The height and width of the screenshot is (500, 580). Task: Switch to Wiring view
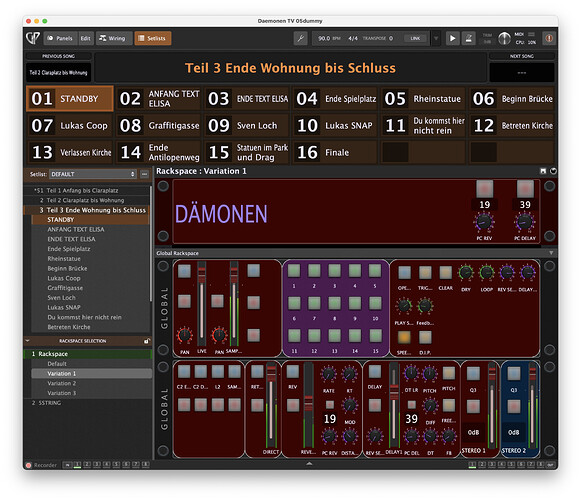(113, 38)
